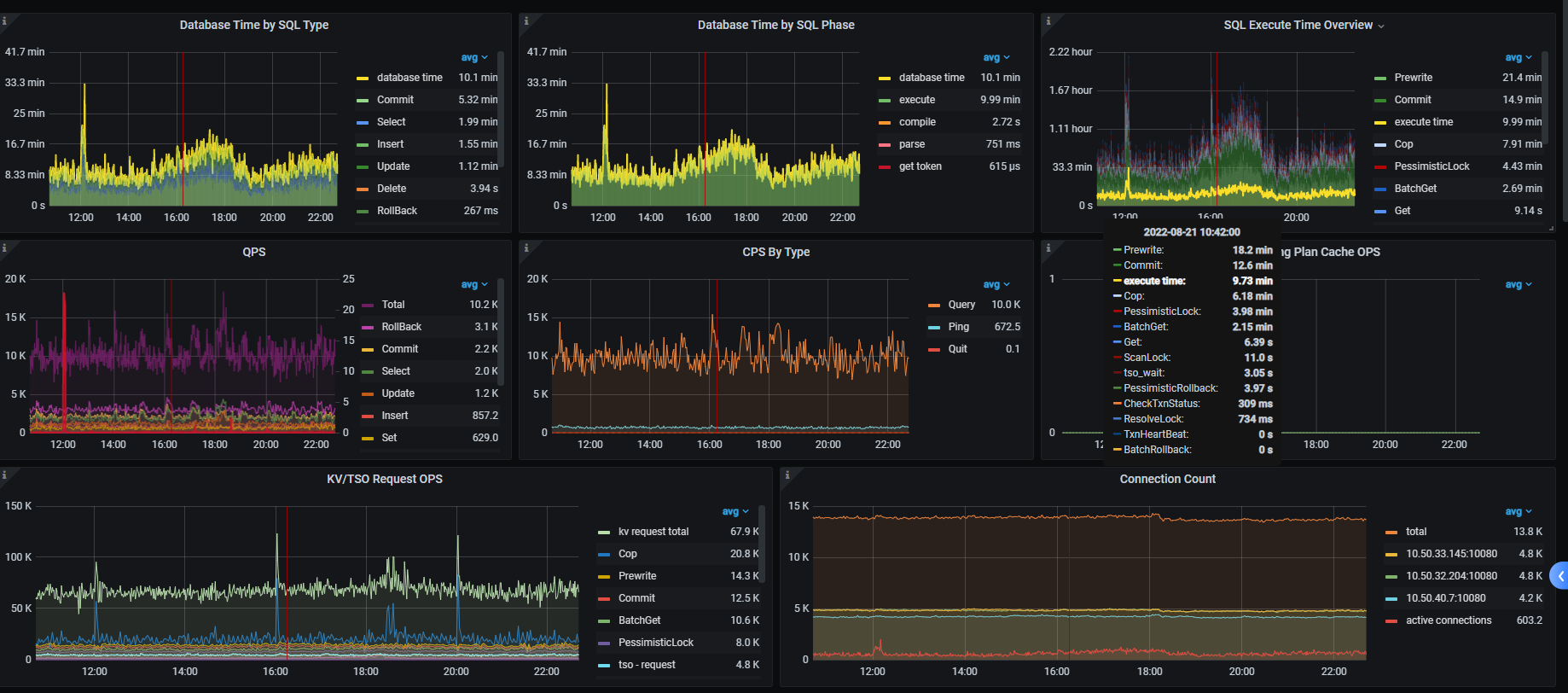Open the avg dropdown in Connection Count legend
The image size is (1568, 693).
point(1518,511)
